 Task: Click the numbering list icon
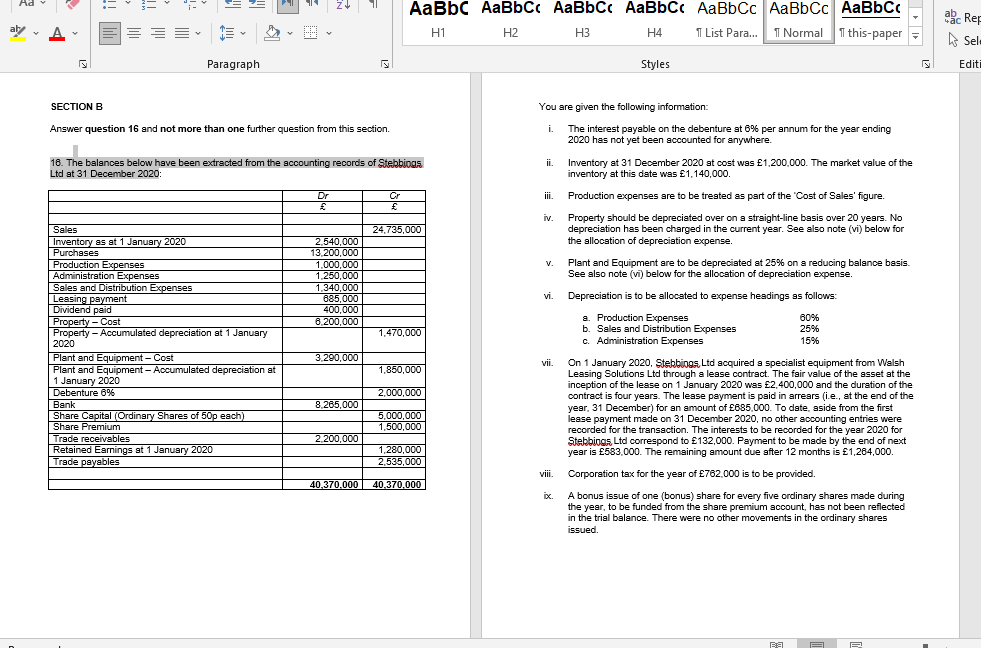pos(149,4)
